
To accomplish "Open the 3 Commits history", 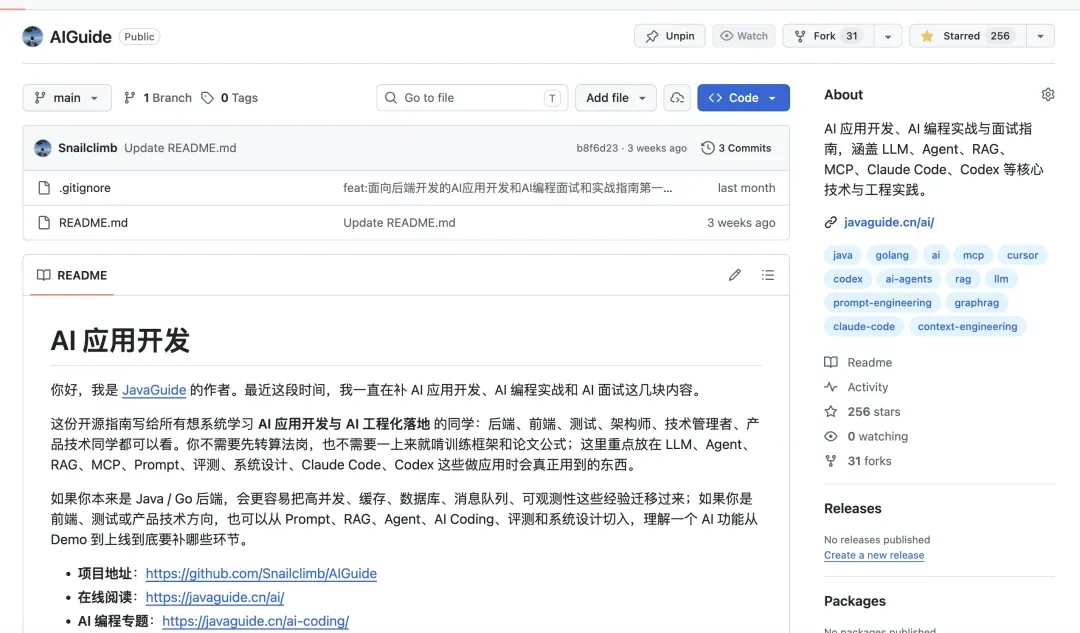I will coord(736,148).
